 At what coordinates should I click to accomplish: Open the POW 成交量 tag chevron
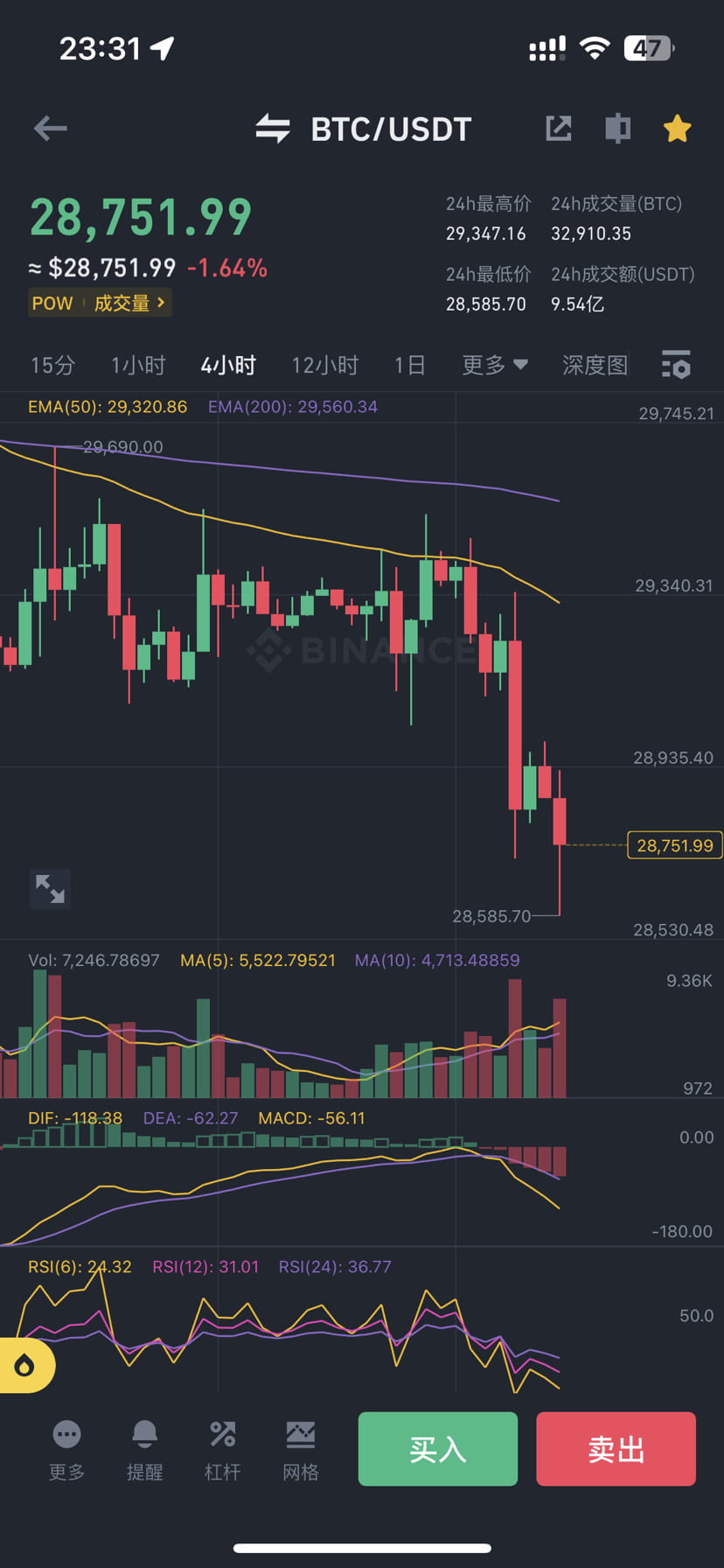(x=160, y=303)
